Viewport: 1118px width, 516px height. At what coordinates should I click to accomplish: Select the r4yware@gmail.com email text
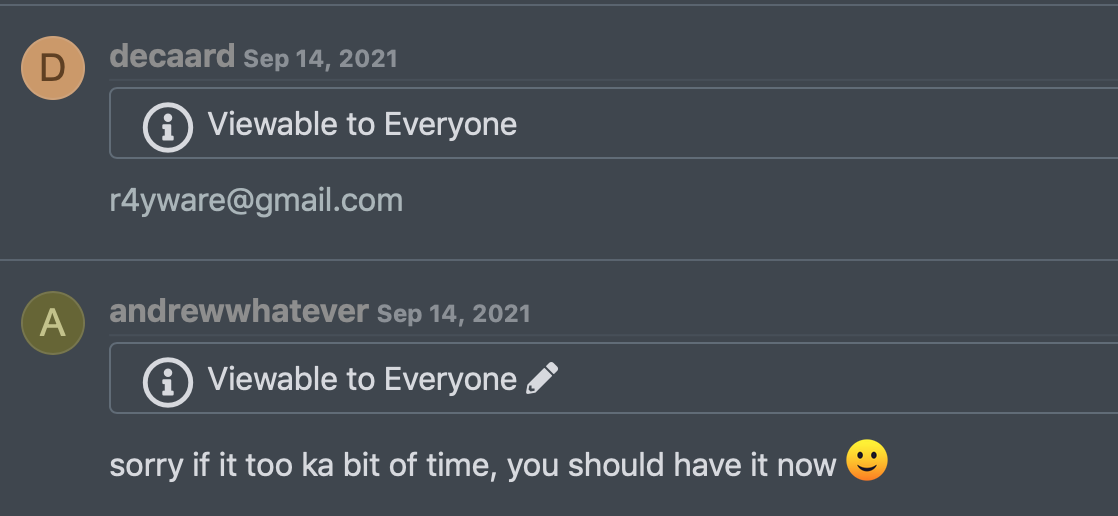click(257, 201)
